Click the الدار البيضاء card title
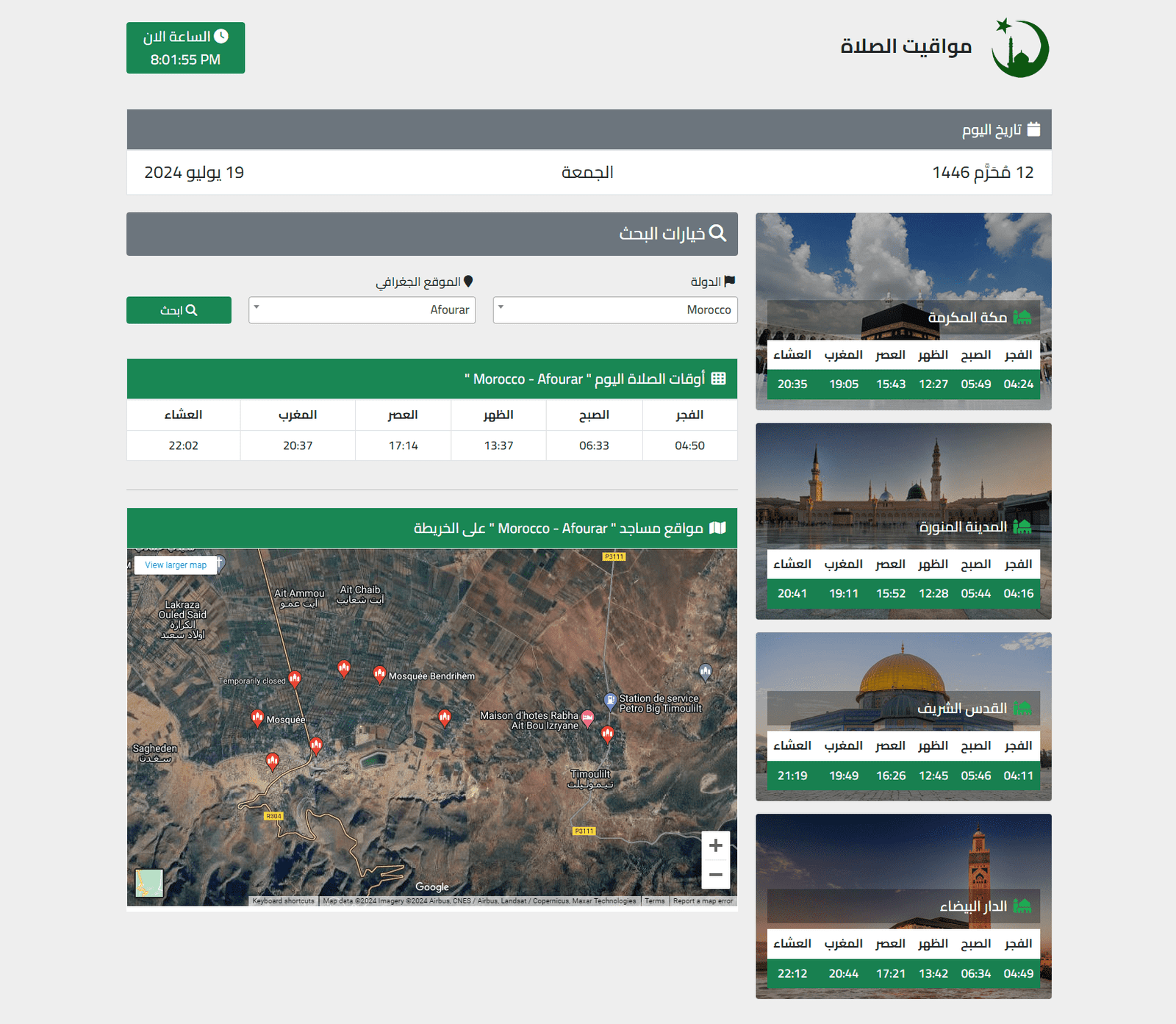 pos(973,906)
